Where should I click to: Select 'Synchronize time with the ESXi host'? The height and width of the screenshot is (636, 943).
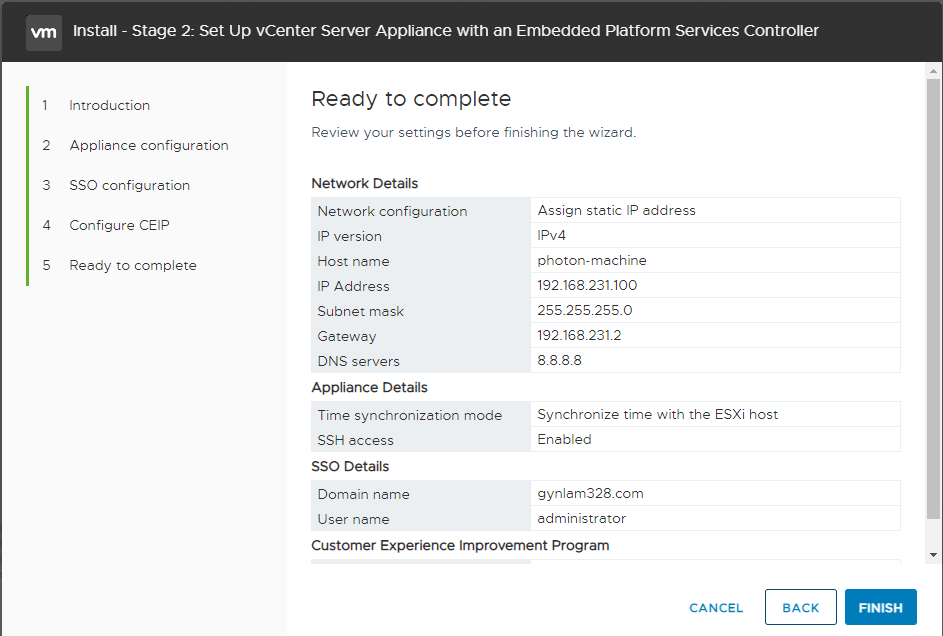(x=657, y=415)
